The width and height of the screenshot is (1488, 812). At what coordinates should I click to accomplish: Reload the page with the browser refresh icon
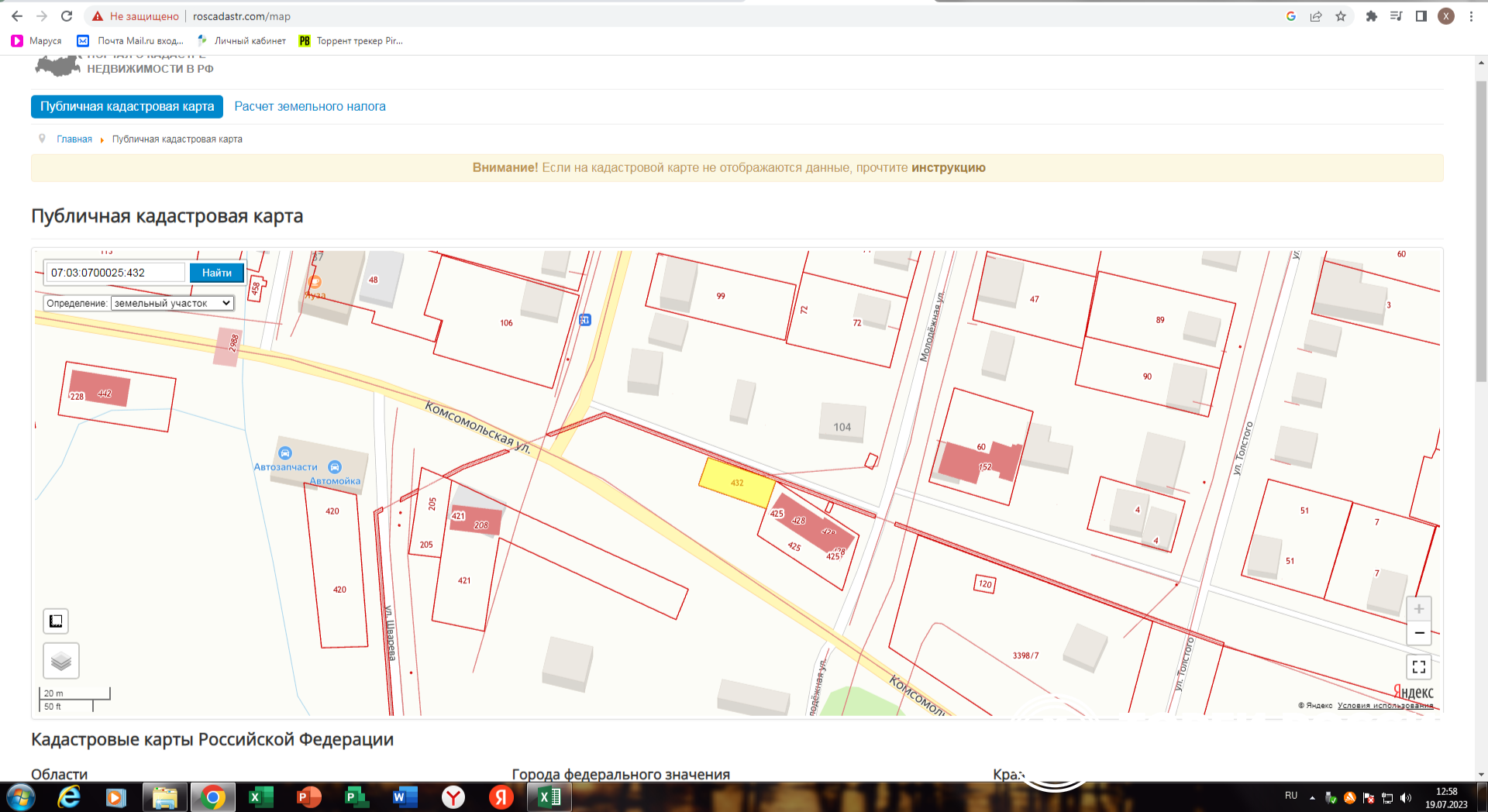coord(67,16)
